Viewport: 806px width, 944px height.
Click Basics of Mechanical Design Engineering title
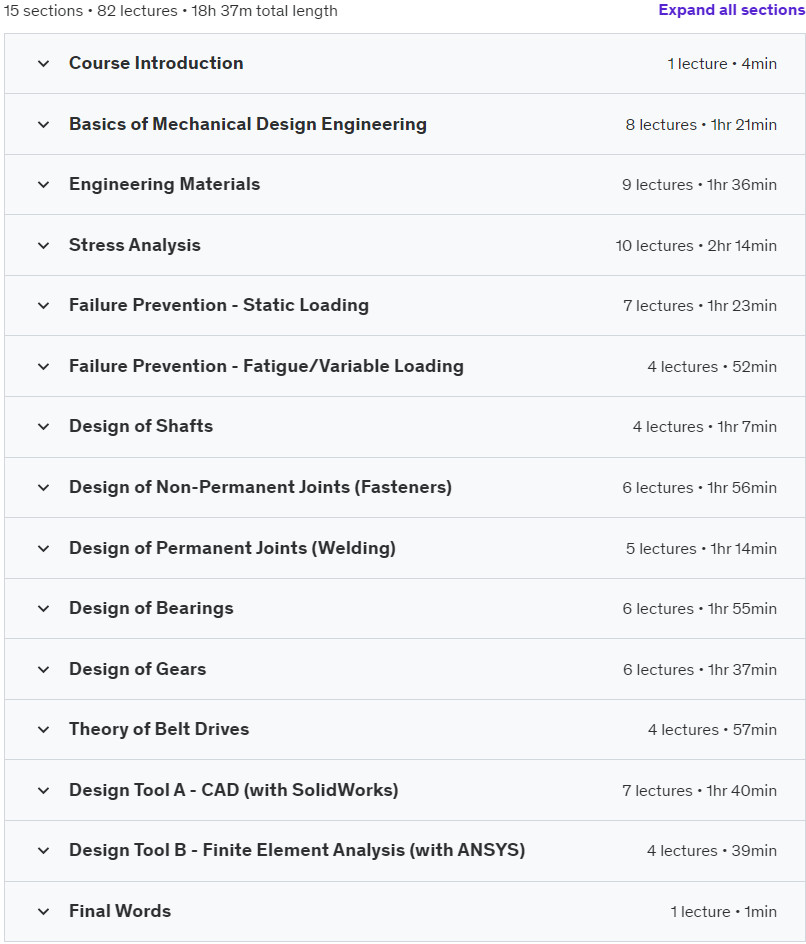pos(247,124)
